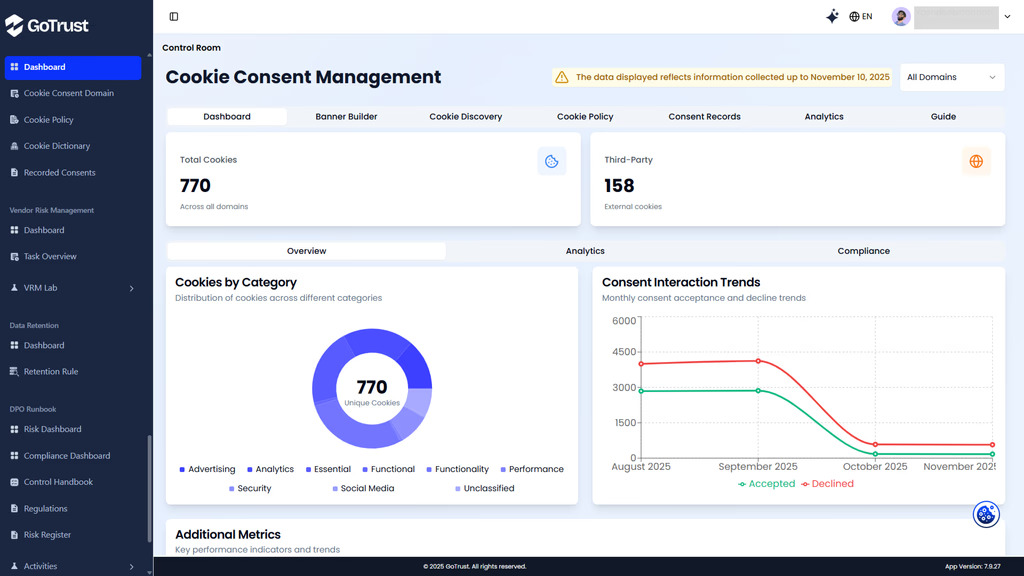The image size is (1024, 576).
Task: Click the donut chart center showing 770
Action: [372, 387]
